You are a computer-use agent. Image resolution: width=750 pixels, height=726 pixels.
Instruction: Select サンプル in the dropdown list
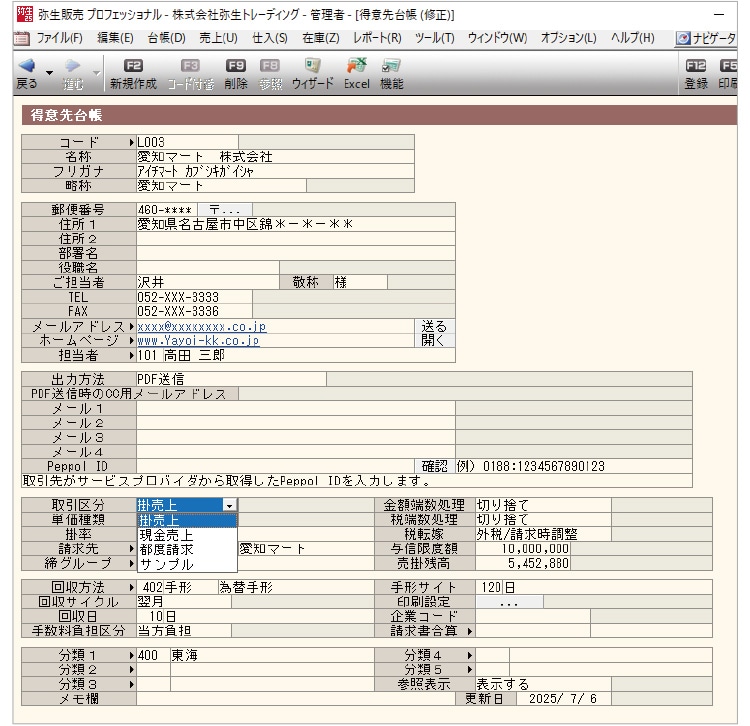pos(187,564)
